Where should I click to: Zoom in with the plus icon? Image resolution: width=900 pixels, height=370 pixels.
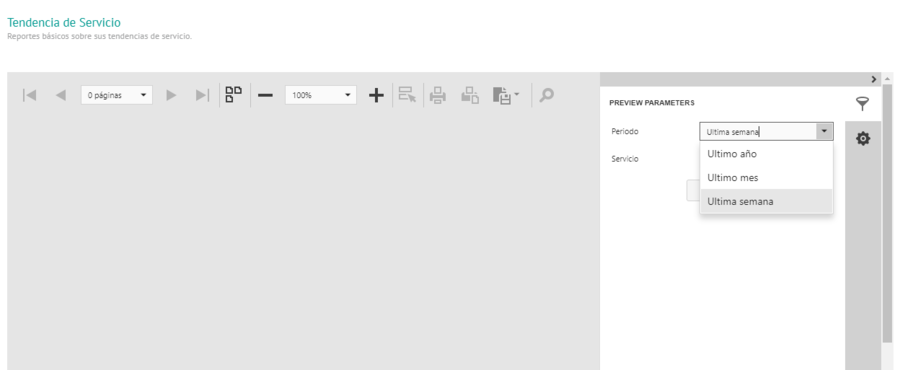coord(376,95)
